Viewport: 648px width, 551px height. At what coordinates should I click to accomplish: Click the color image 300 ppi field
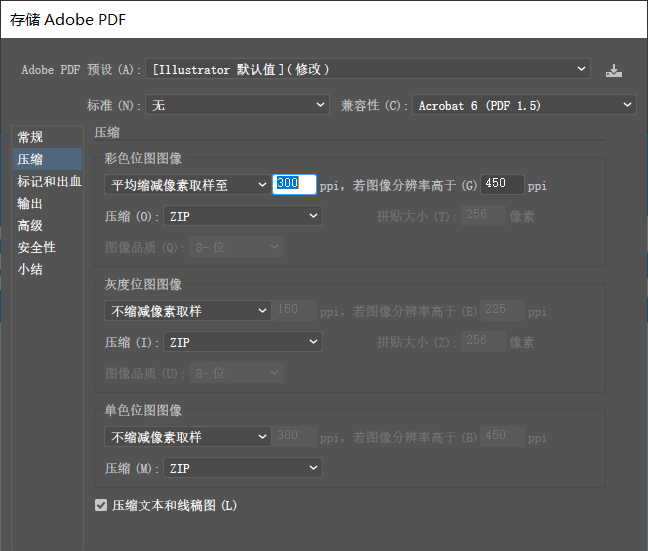294,184
